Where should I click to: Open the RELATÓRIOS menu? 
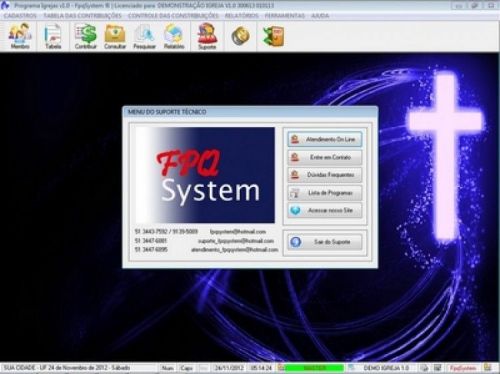[242, 16]
